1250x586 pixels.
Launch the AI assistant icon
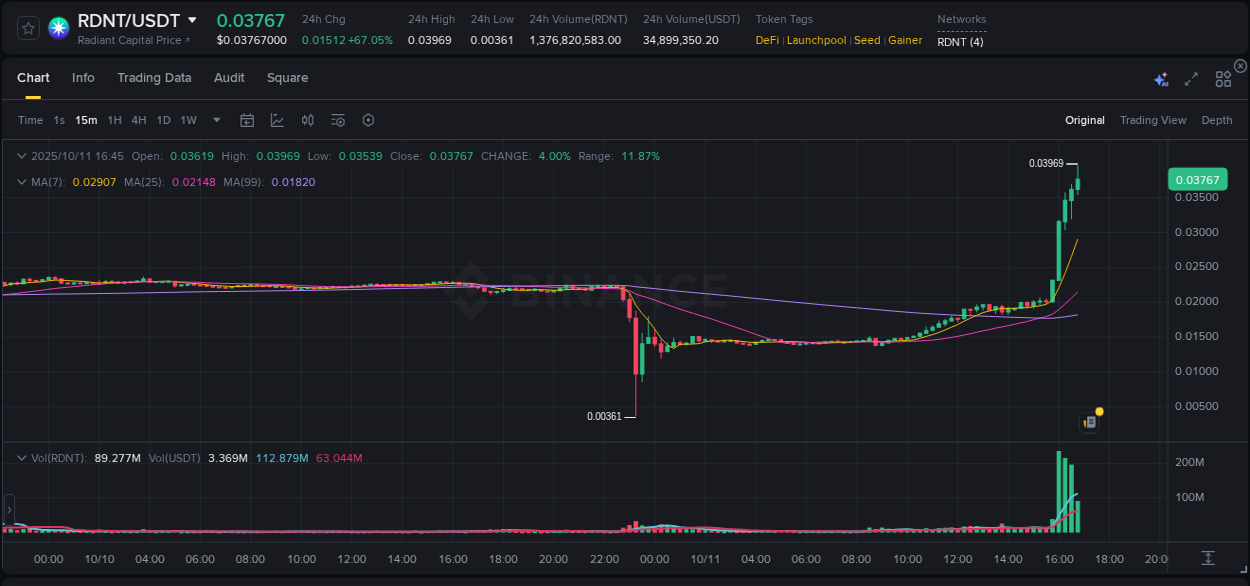(1161, 79)
